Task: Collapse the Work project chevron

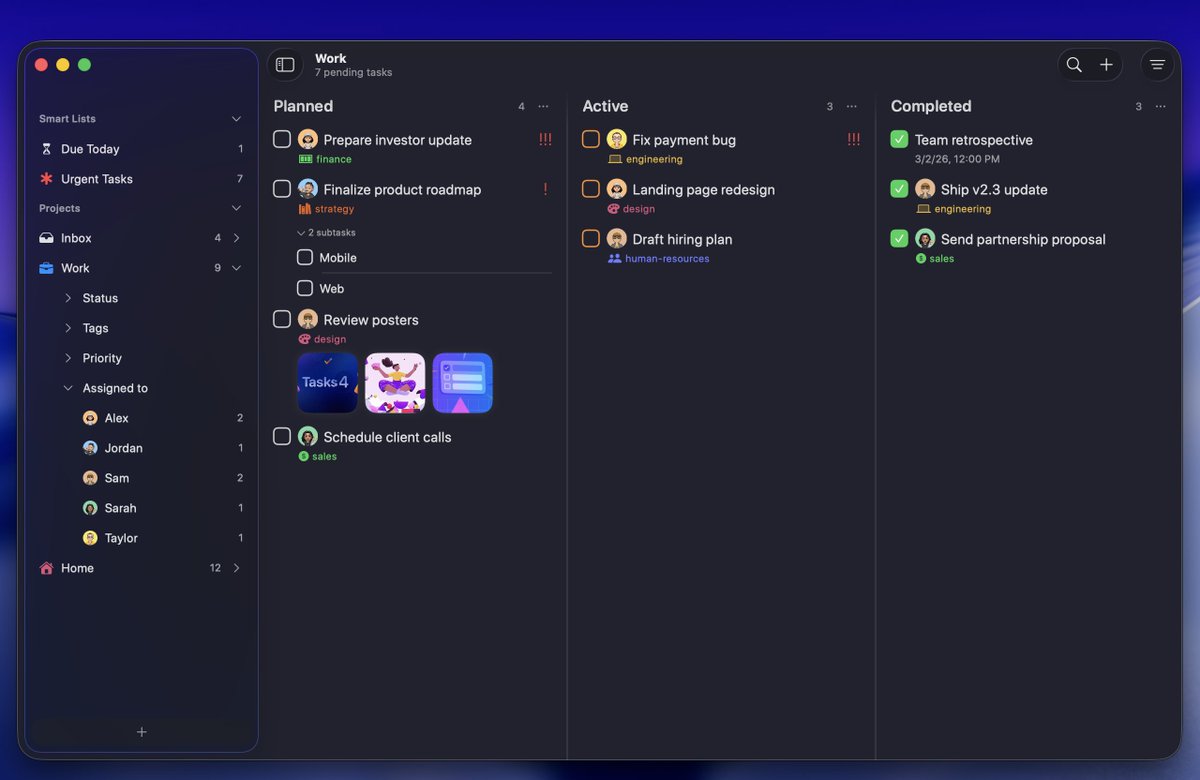Action: tap(236, 268)
